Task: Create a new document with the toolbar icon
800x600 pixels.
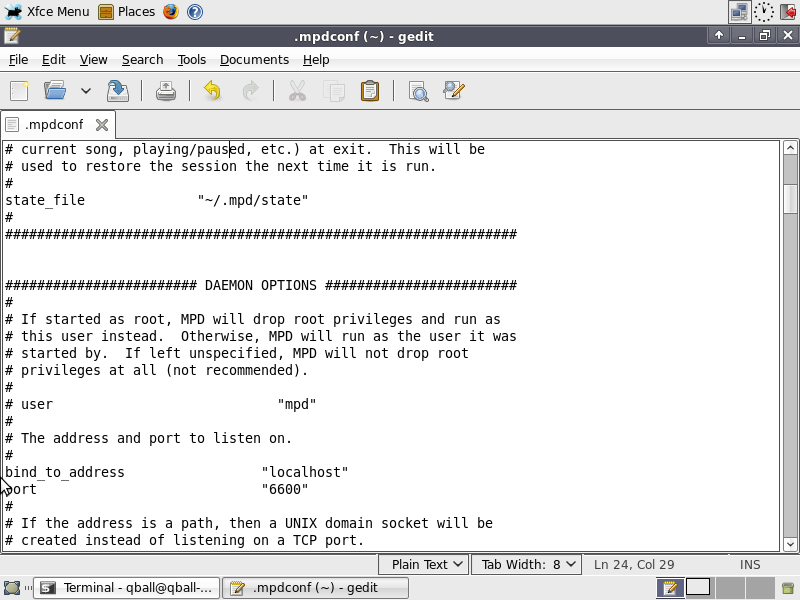Action: tap(19, 91)
